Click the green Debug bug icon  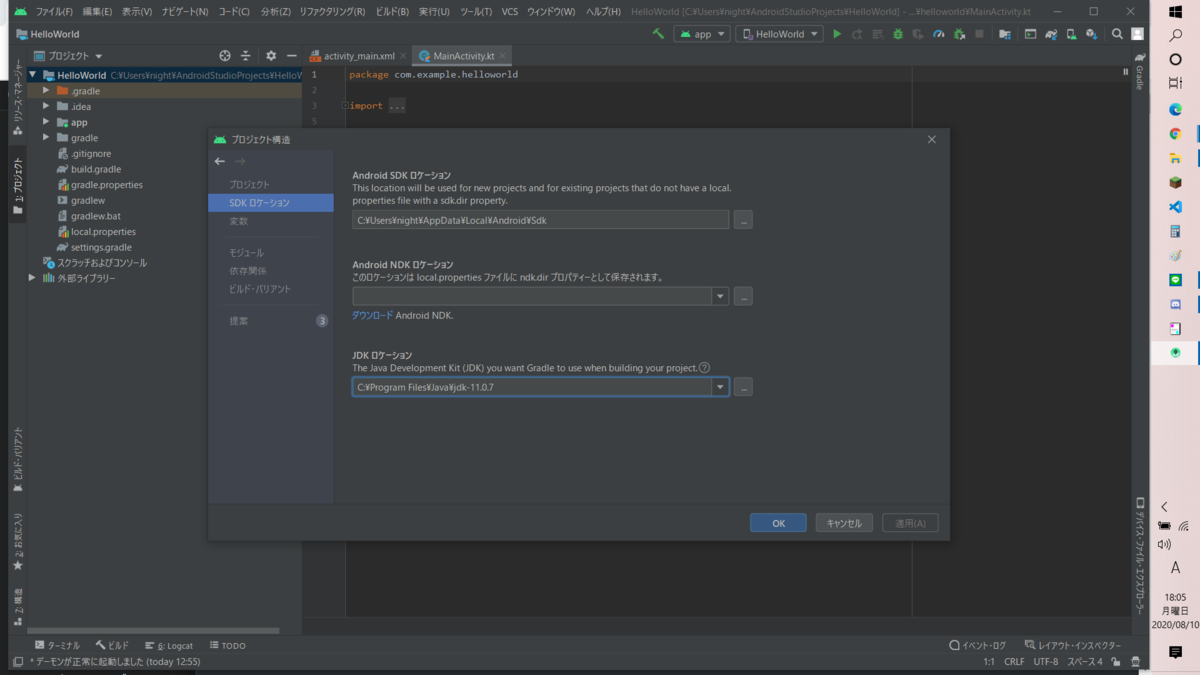pos(897,34)
